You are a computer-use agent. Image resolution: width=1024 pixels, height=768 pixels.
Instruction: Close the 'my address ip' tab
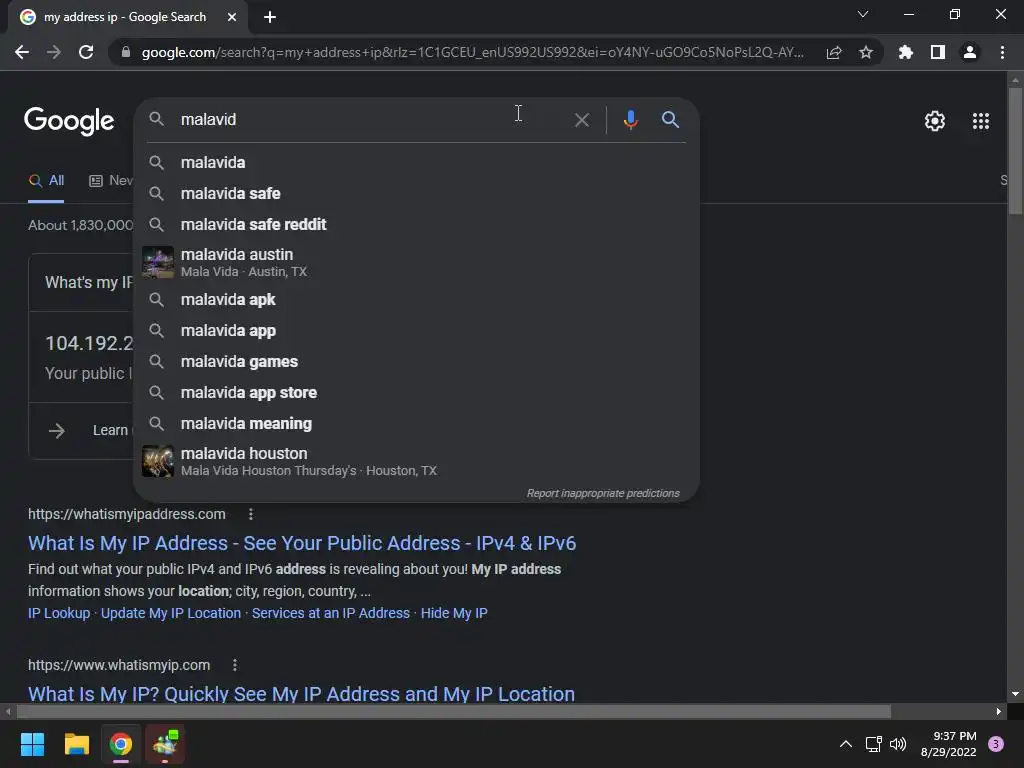232,17
